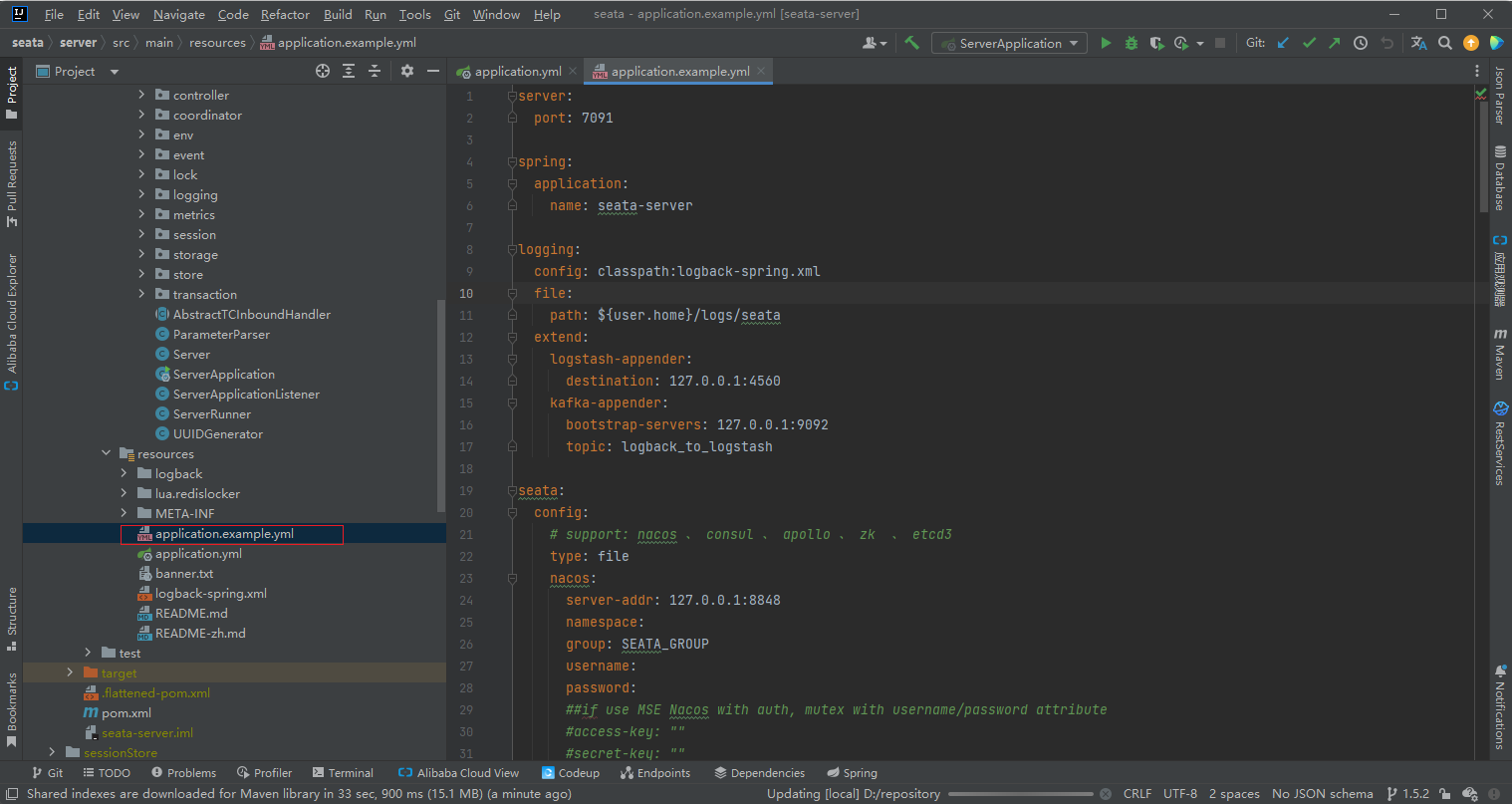Open the Problems tool window
1512x804 pixels.
click(x=183, y=772)
